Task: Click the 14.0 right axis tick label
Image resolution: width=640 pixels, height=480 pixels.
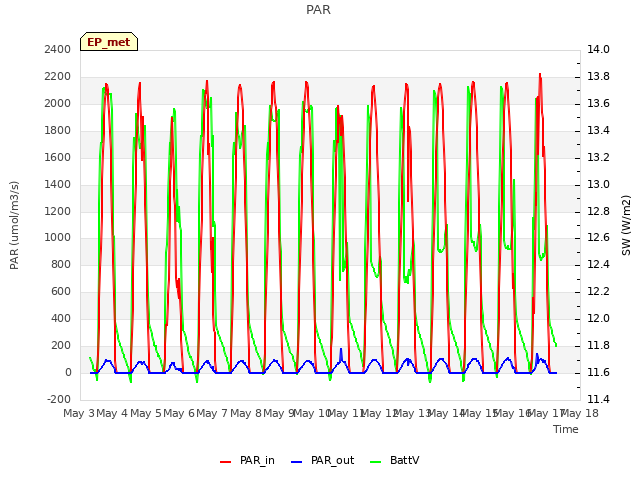Action: [598, 49]
